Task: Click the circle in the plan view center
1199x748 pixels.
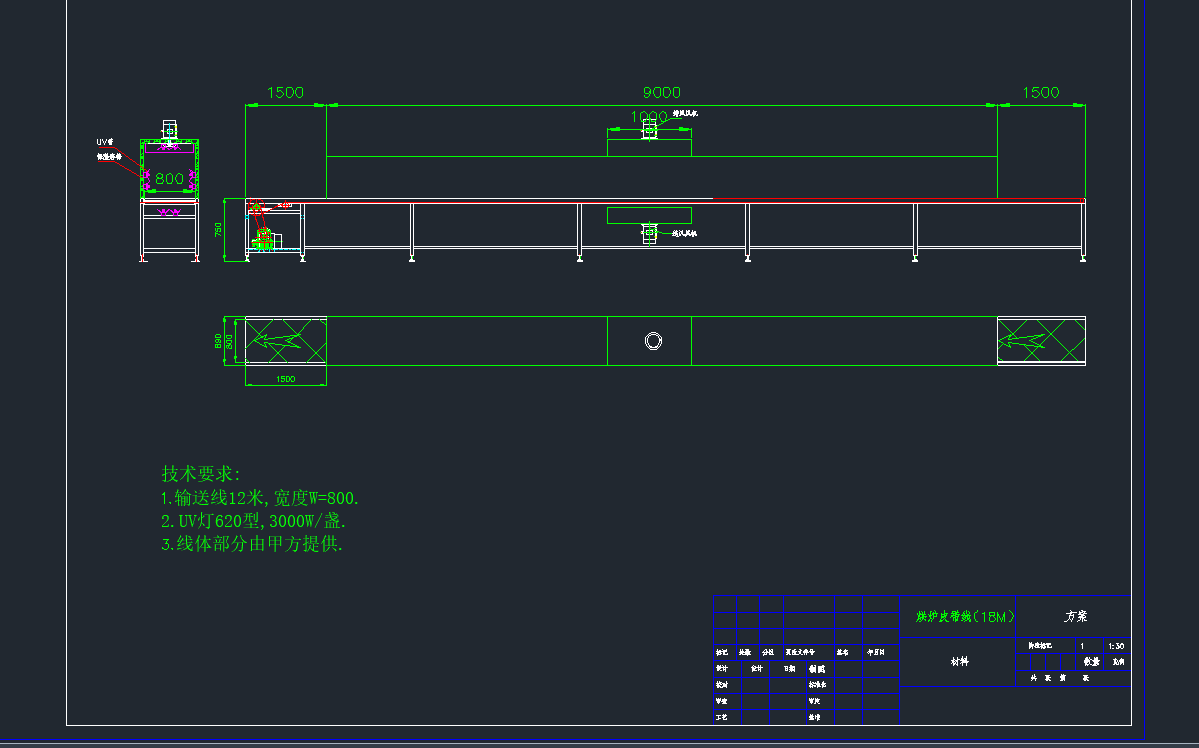Action: click(x=654, y=341)
